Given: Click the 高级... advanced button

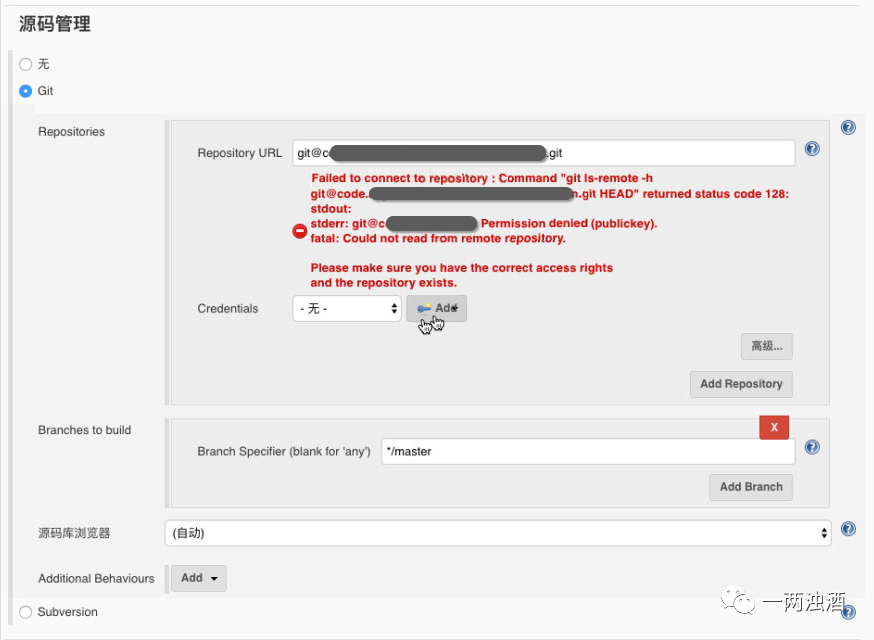Looking at the screenshot, I should 766,346.
